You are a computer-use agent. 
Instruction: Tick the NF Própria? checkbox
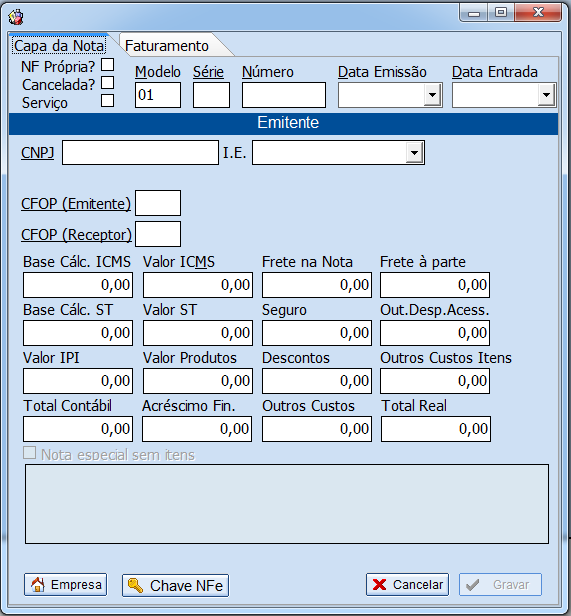coord(108,65)
